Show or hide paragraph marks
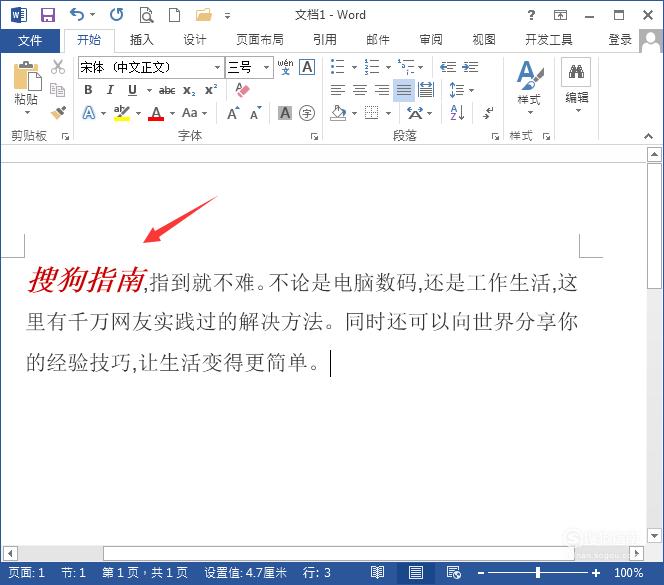This screenshot has width=664, height=585. (x=487, y=113)
